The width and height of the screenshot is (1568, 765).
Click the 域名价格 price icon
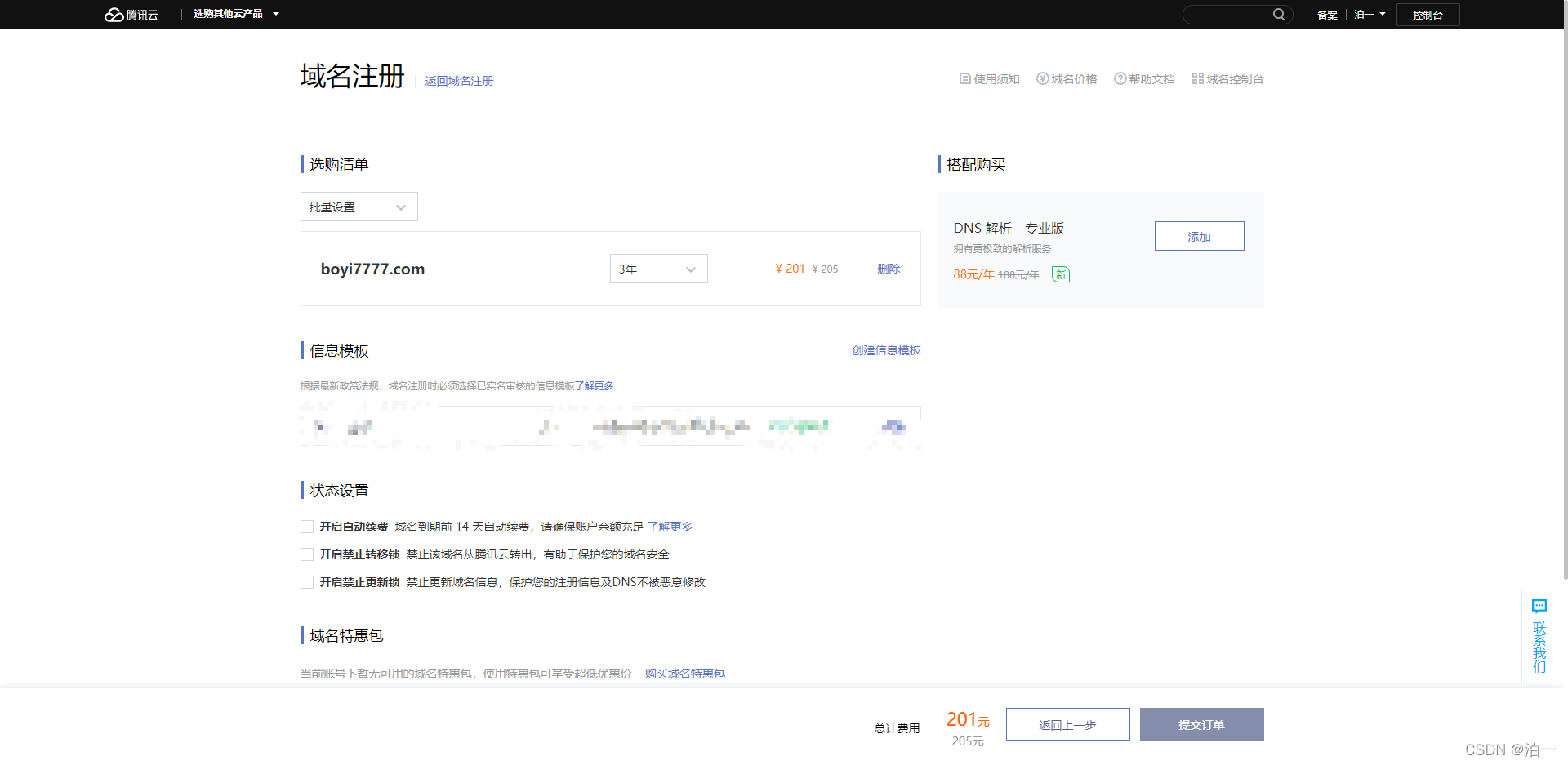(x=1042, y=78)
